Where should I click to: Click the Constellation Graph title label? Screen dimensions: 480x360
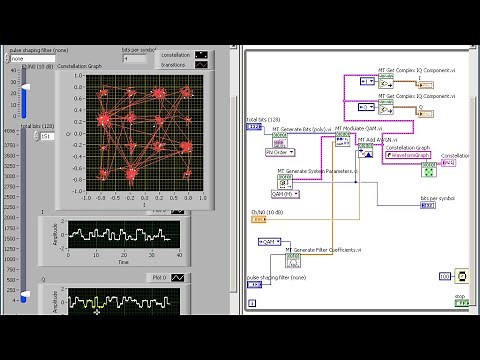79,66
